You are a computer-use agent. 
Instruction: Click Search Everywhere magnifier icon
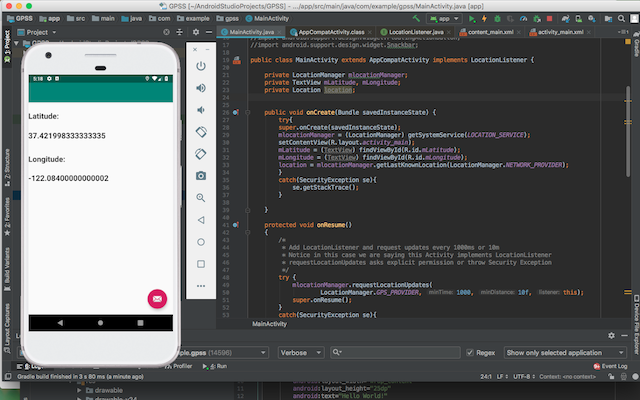click(x=621, y=18)
